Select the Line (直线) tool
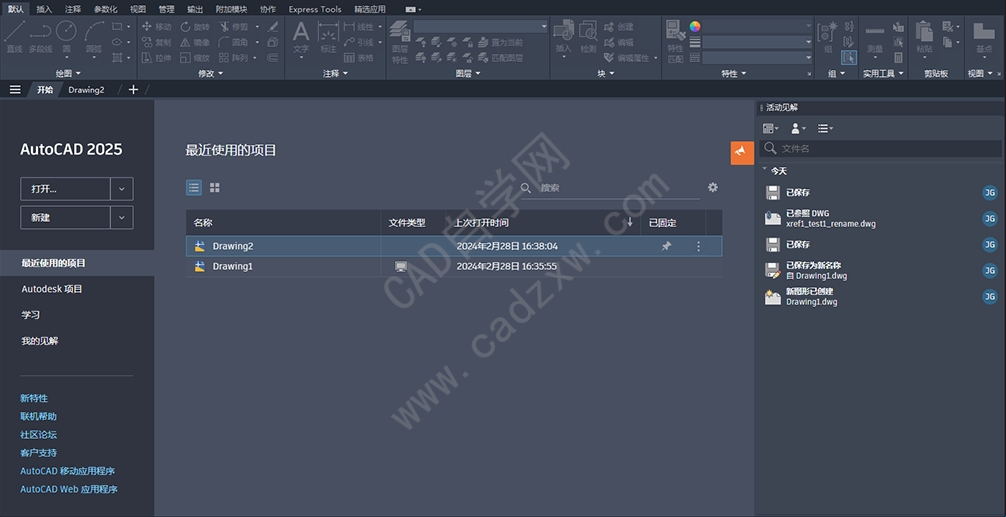 14,37
